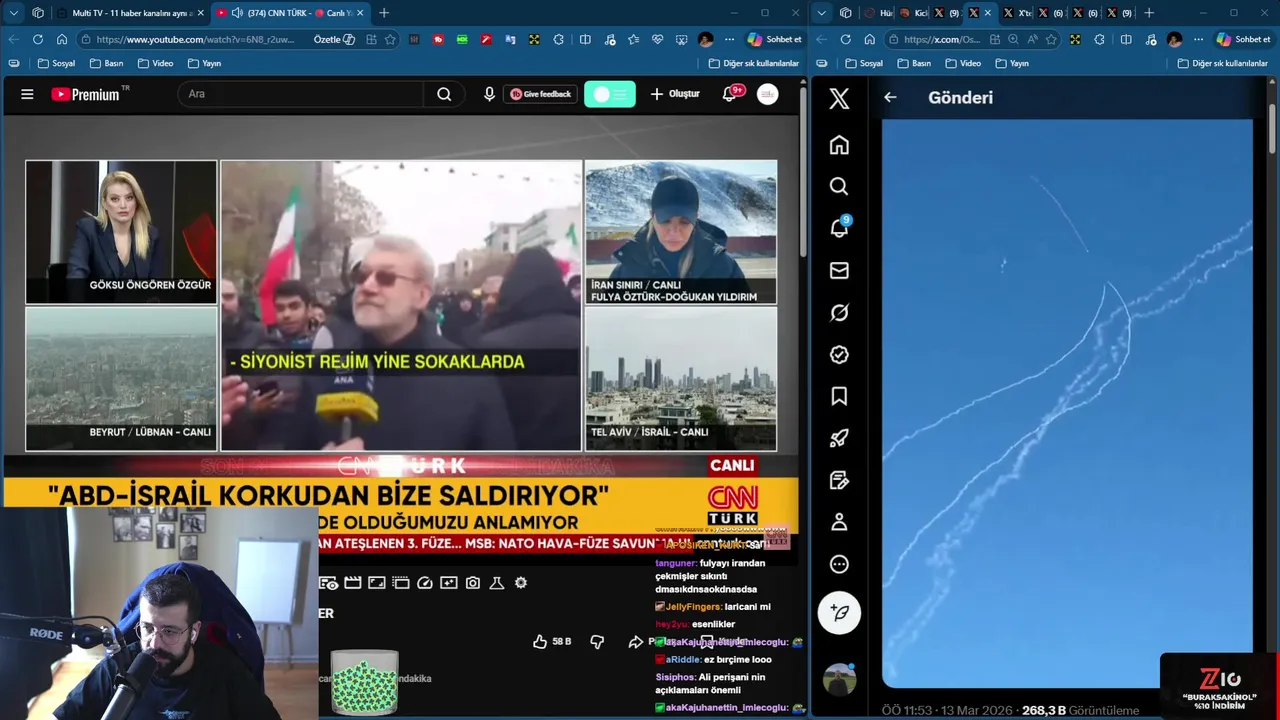The width and height of the screenshot is (1280, 720).
Task: Open the YouTube account avatar menu
Action: click(767, 94)
